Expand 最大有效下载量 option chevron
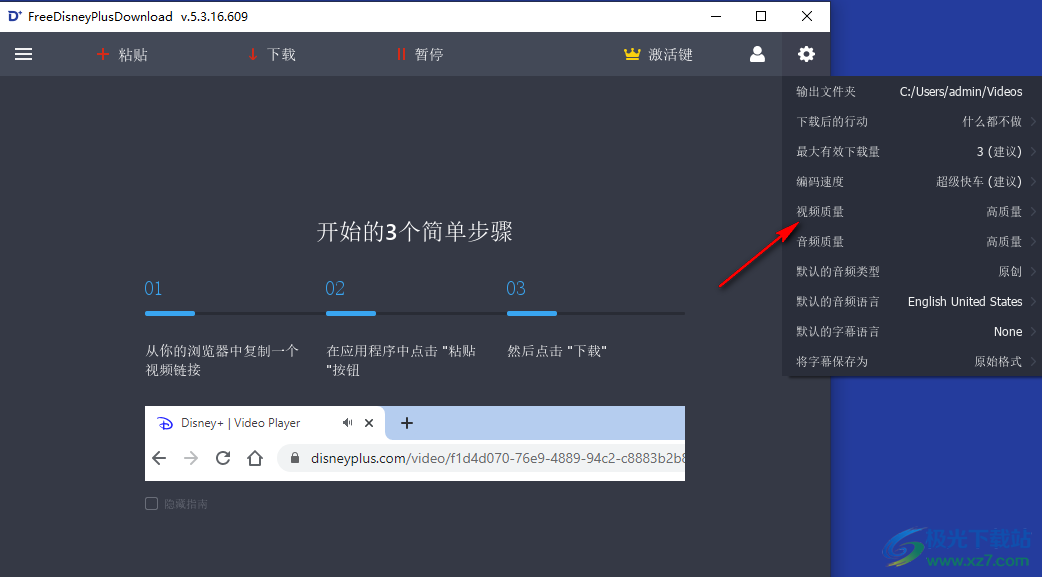Viewport: 1042px width, 577px height. point(1033,152)
